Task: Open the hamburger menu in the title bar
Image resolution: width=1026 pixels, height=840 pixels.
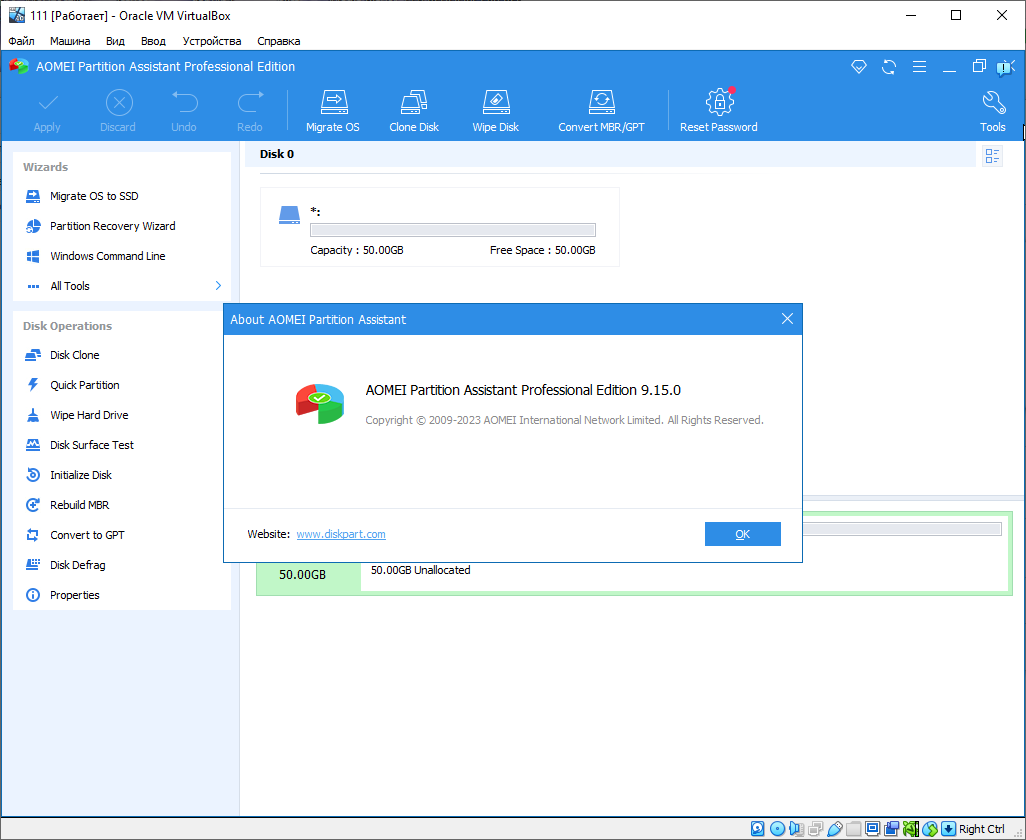Action: click(919, 66)
